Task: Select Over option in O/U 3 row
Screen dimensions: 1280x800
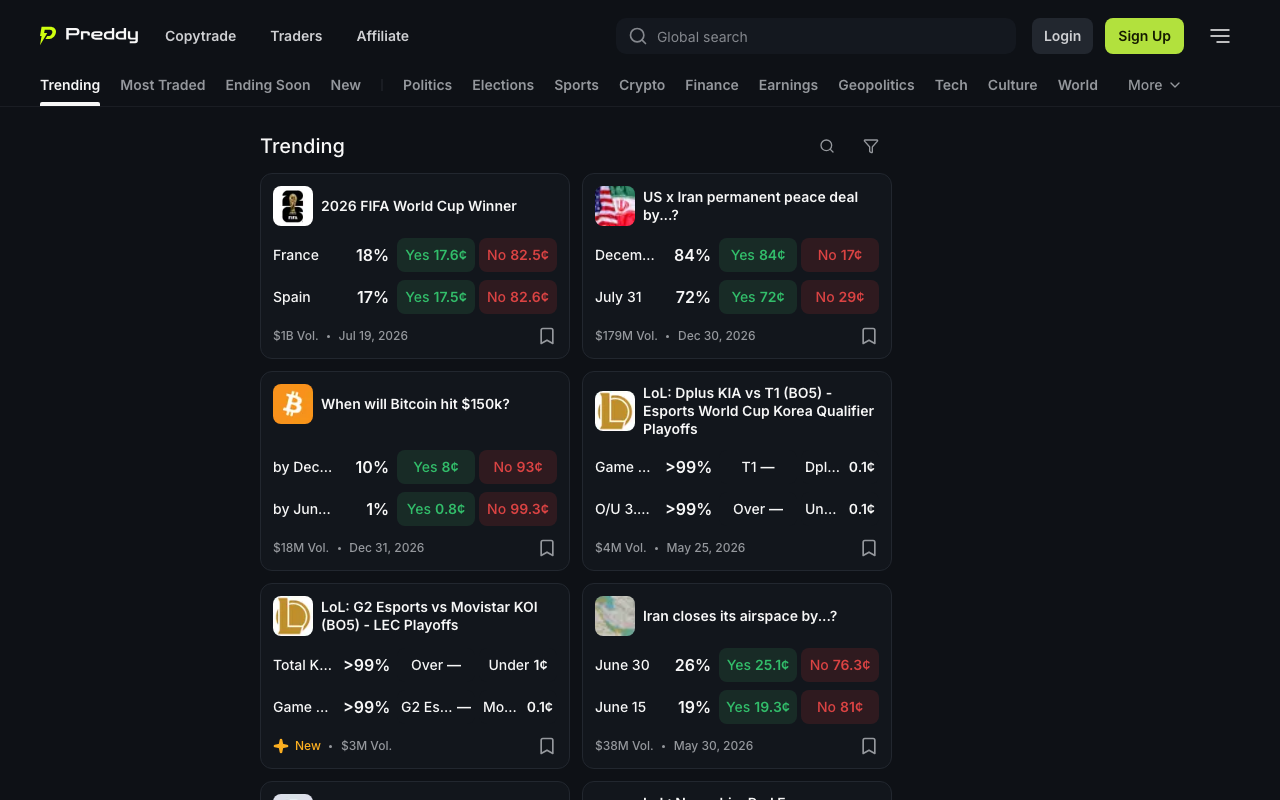Action: pyautogui.click(x=758, y=509)
